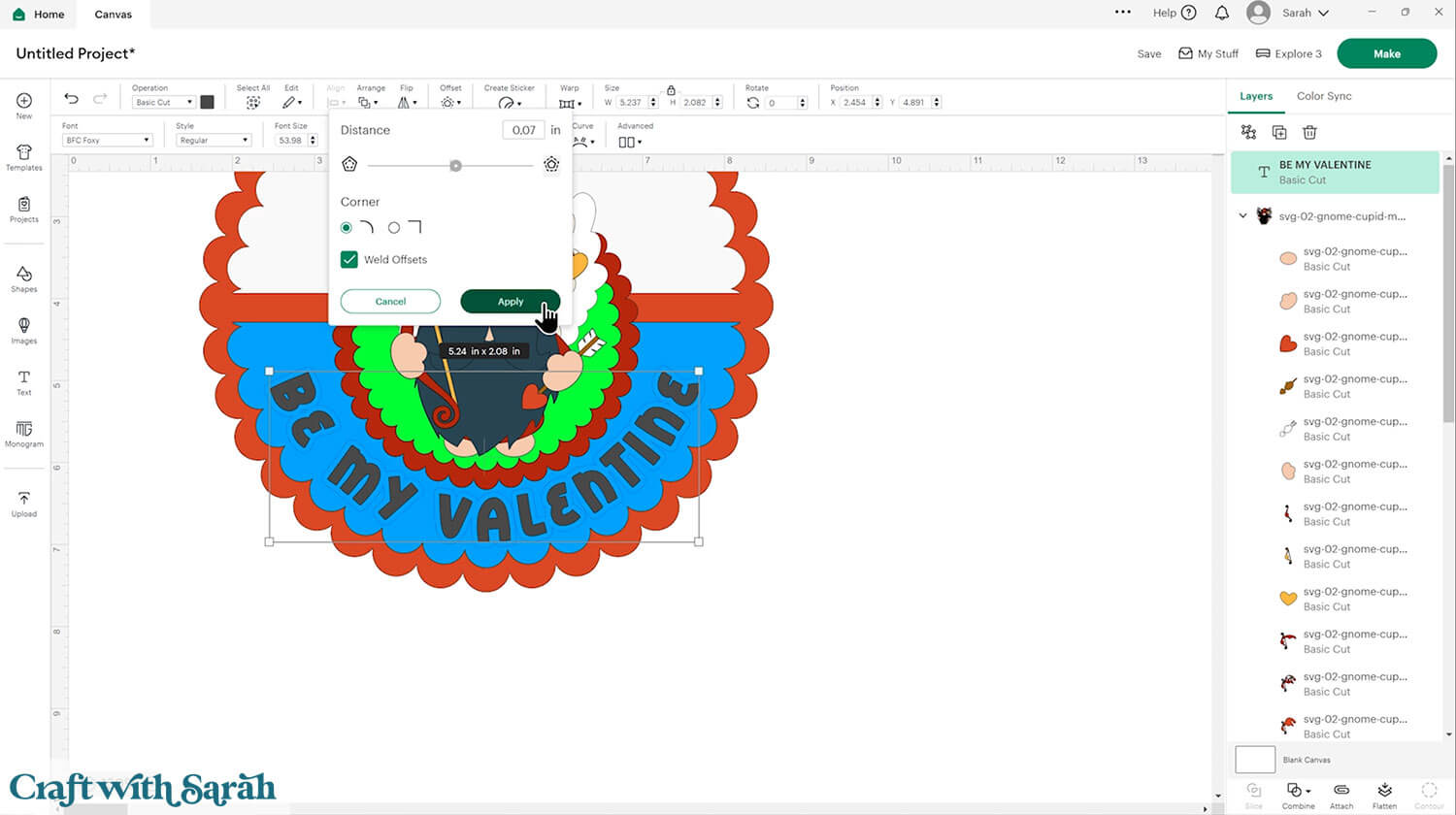Open the Images library
The height and width of the screenshot is (815, 1456).
pyautogui.click(x=24, y=329)
